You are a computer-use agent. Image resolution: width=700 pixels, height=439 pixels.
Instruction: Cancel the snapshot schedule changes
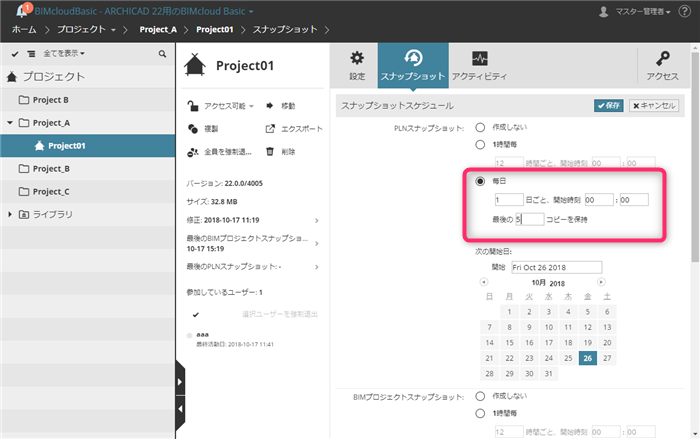point(654,105)
